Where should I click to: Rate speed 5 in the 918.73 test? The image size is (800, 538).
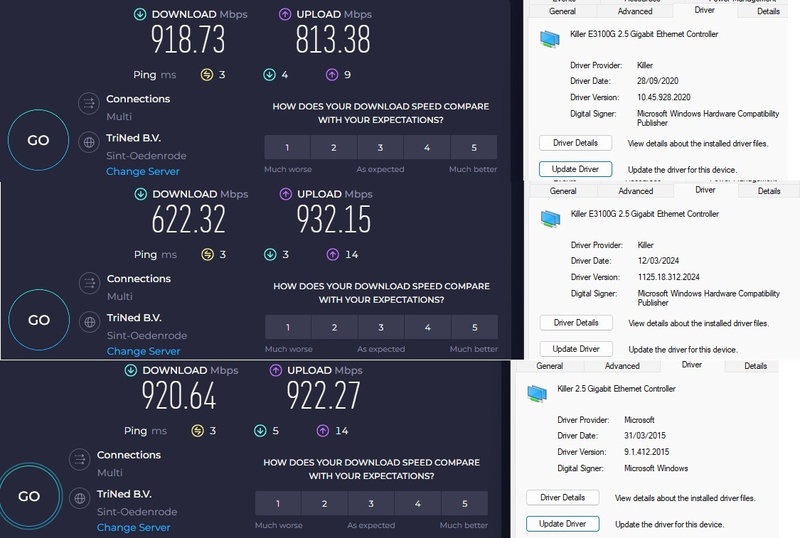[474, 148]
